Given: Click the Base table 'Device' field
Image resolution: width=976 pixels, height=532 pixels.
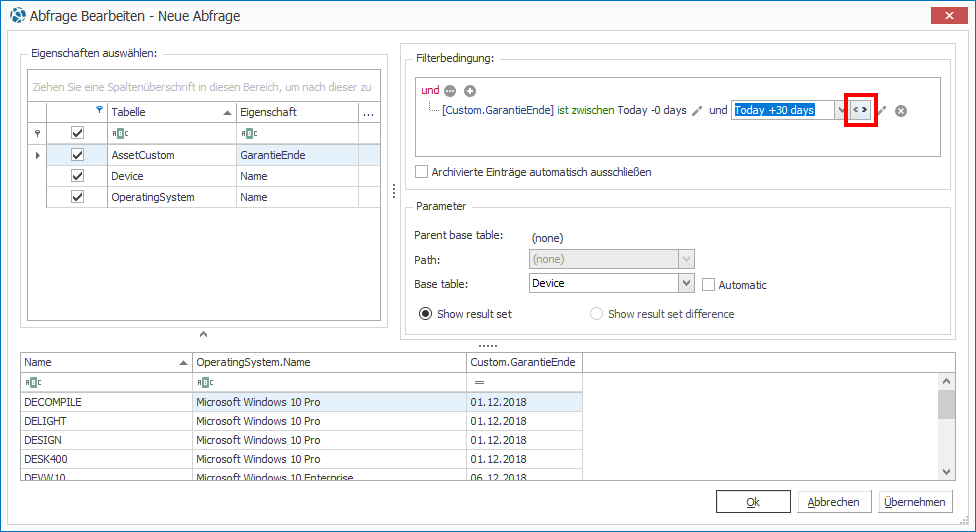Looking at the screenshot, I should pos(604,283).
